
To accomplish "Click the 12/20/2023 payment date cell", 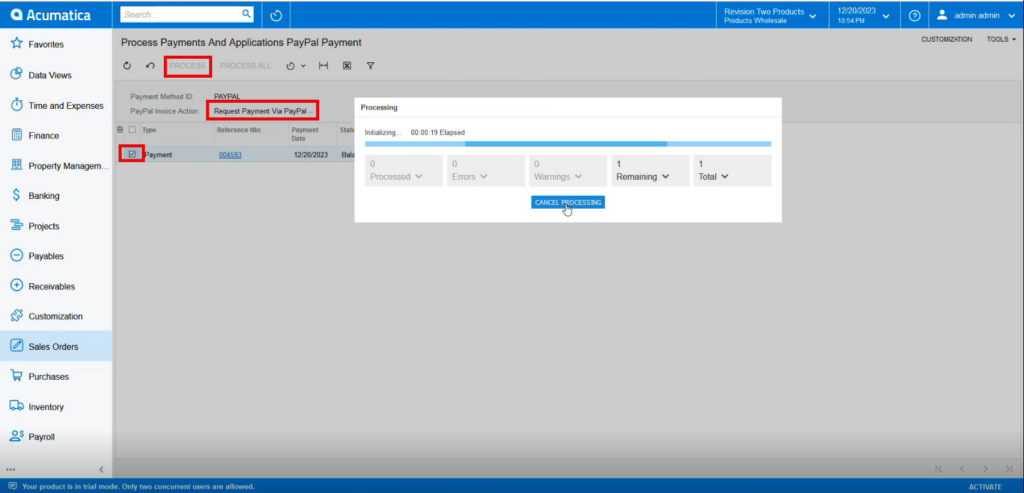I will click(x=311, y=155).
